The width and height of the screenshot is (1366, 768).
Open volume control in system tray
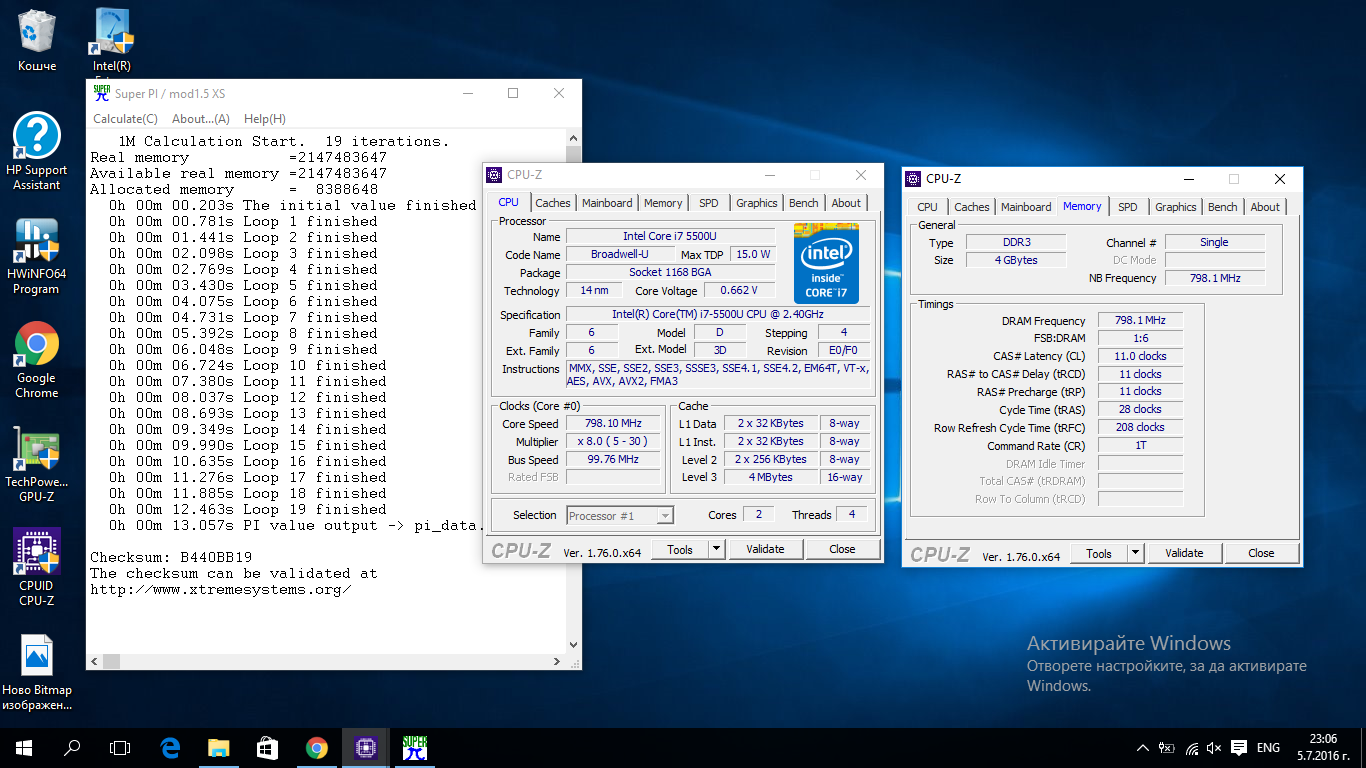[x=1214, y=748]
